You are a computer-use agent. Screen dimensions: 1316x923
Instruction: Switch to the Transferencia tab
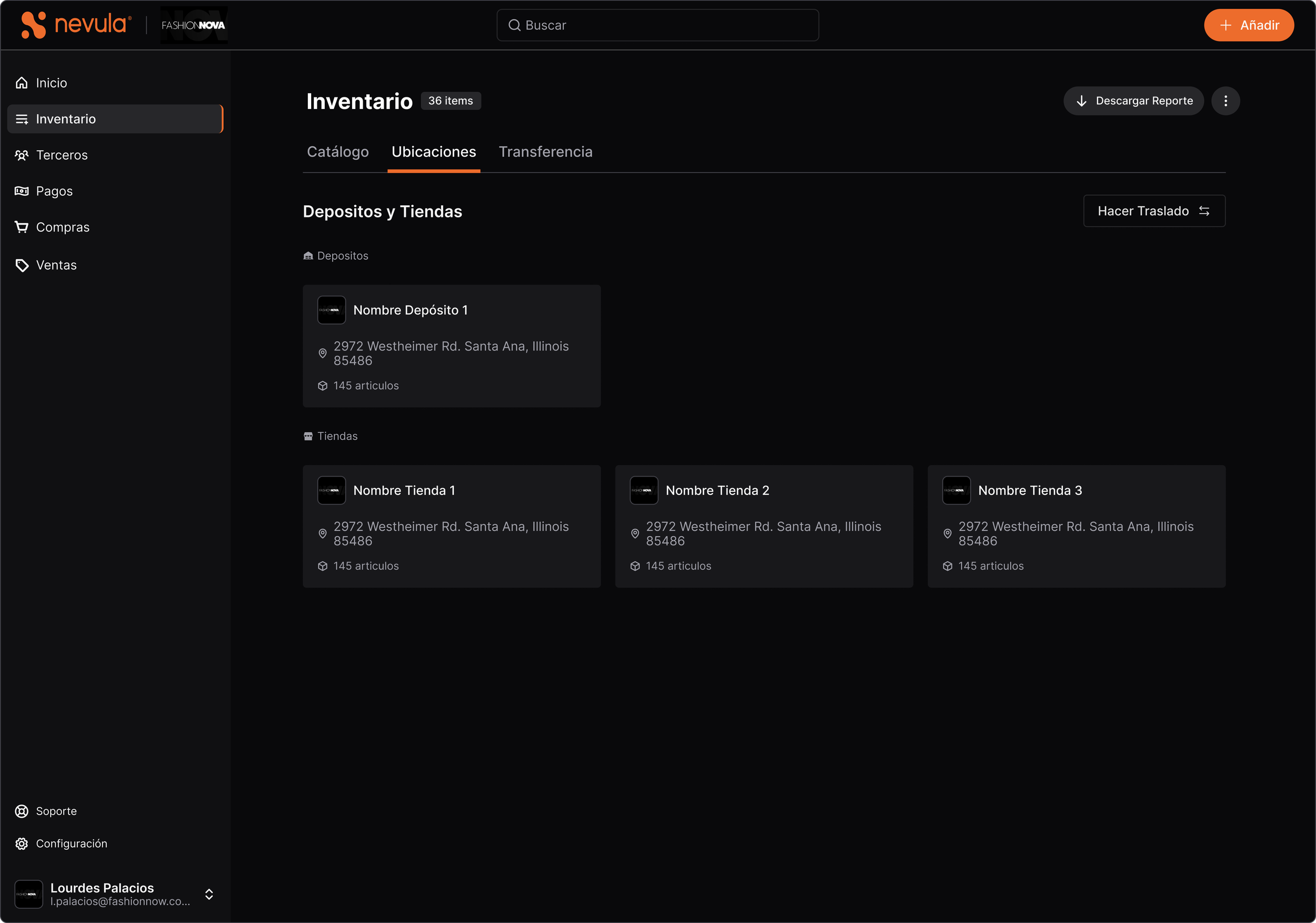pyautogui.click(x=545, y=152)
